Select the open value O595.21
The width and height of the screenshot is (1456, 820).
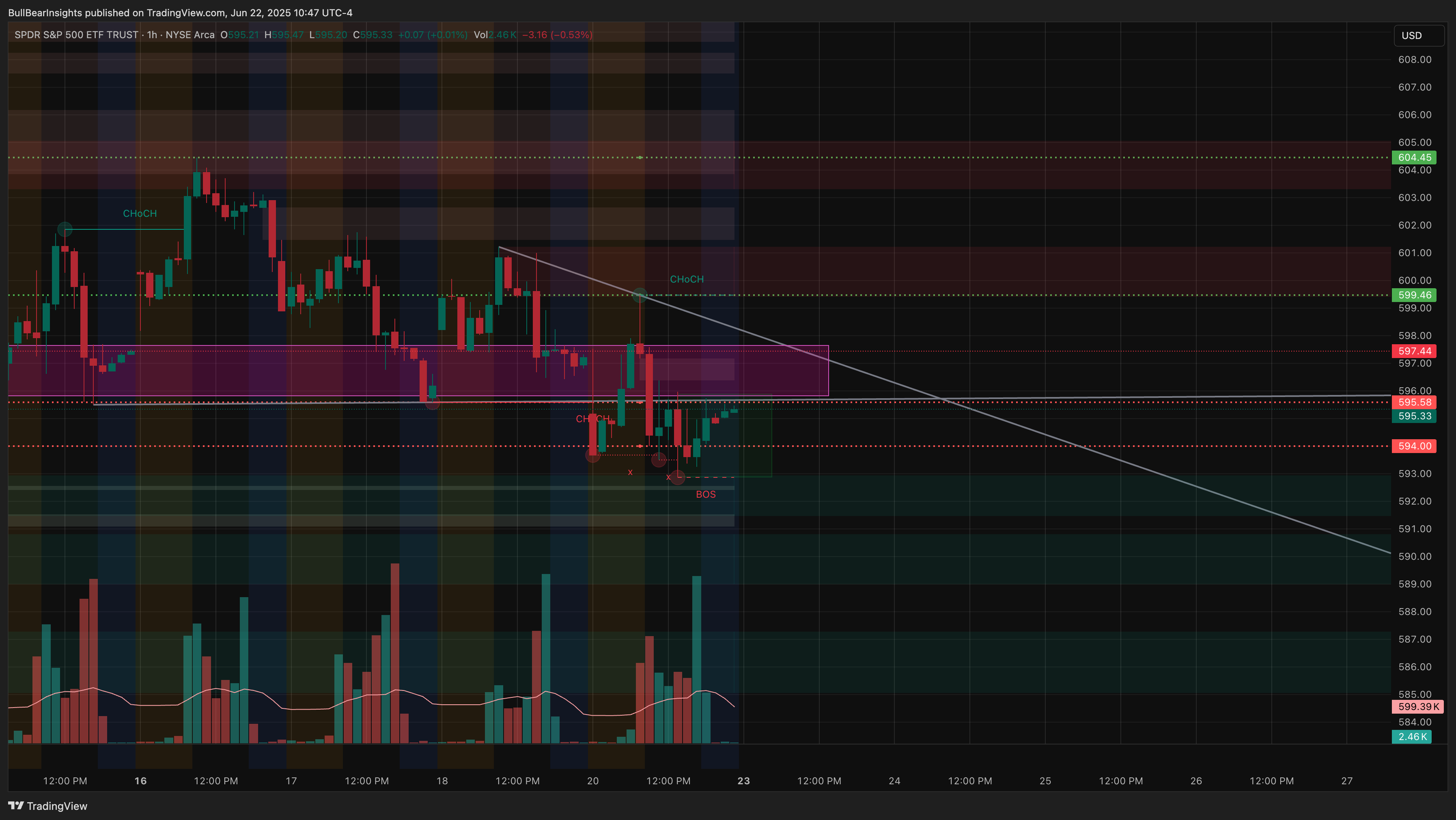pyautogui.click(x=240, y=35)
